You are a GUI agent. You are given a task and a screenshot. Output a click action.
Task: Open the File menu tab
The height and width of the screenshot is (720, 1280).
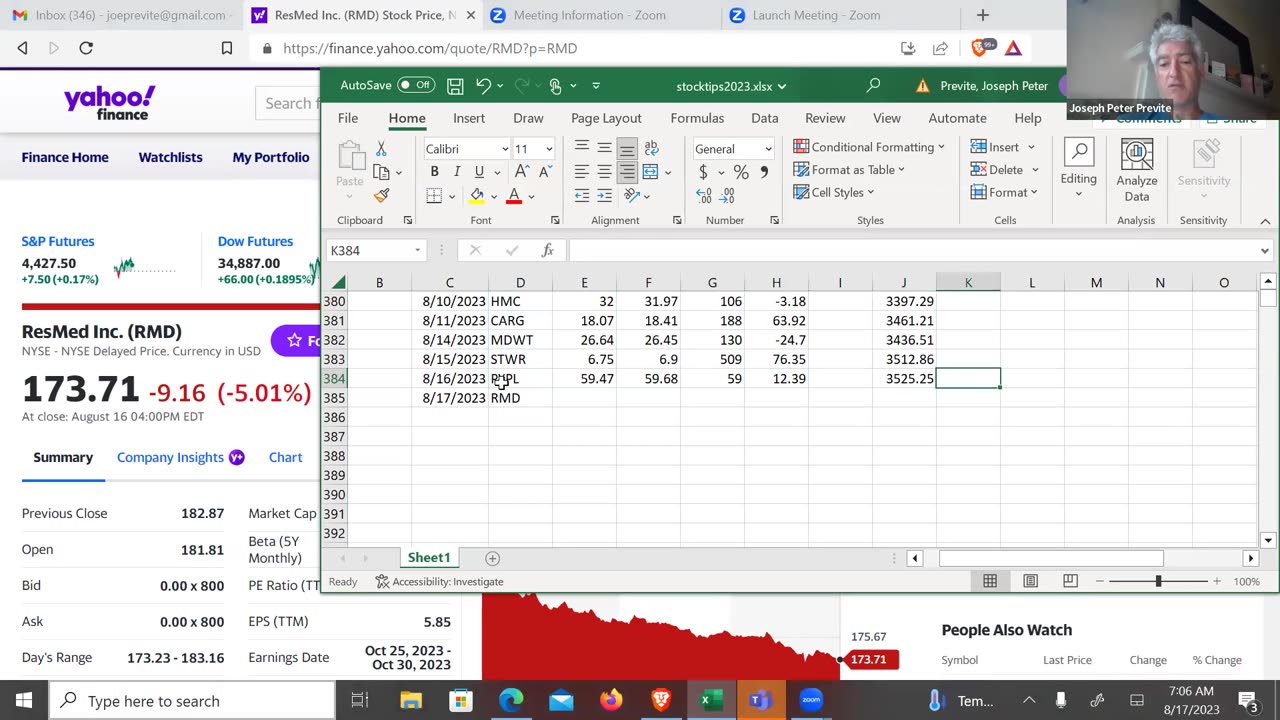point(348,118)
